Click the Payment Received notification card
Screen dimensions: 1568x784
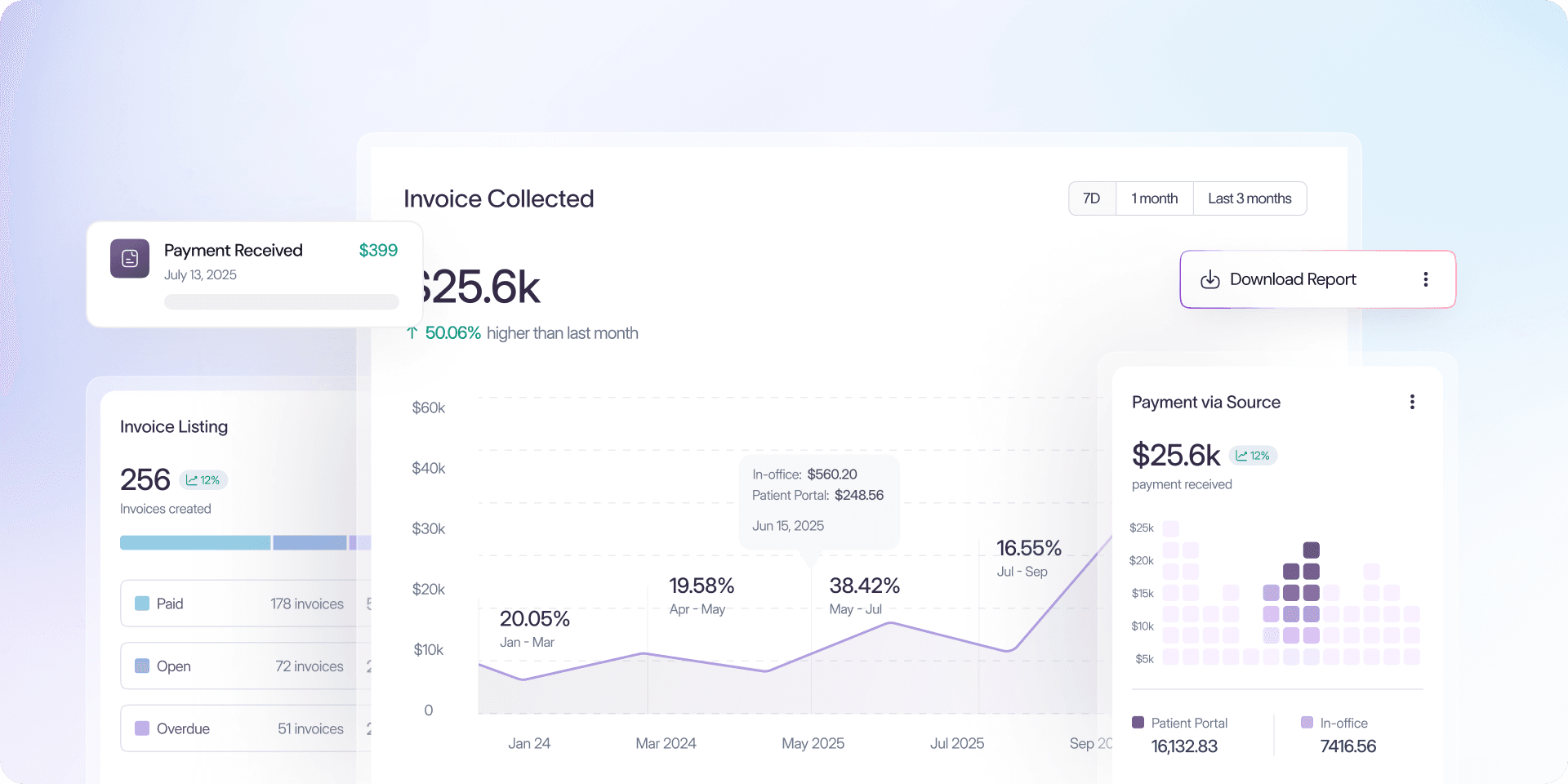[x=254, y=274]
